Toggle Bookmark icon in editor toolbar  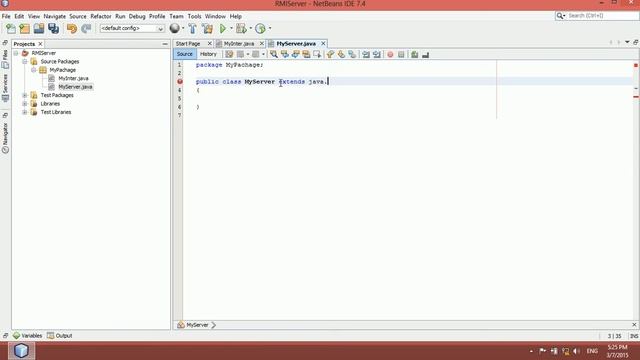[x=352, y=54]
